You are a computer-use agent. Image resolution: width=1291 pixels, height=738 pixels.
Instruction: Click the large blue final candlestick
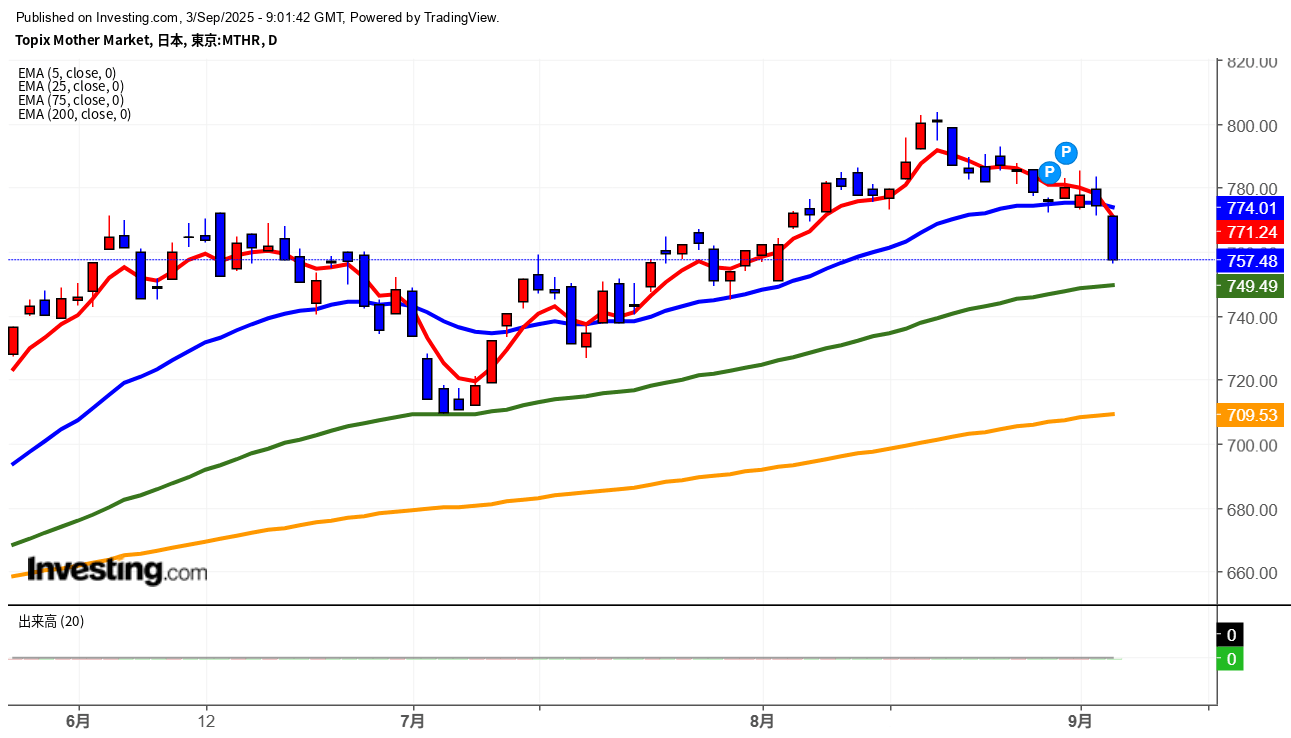coord(1112,238)
